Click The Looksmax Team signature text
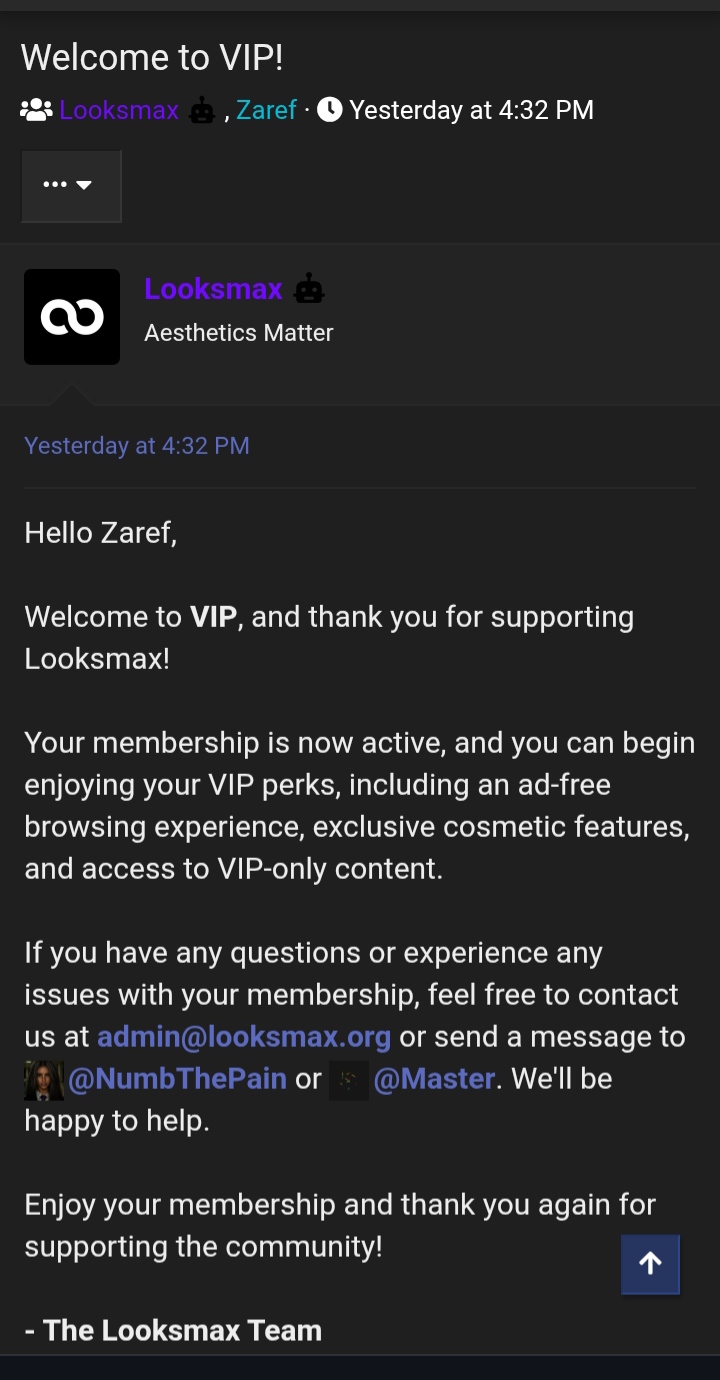The height and width of the screenshot is (1380, 720). (173, 1330)
